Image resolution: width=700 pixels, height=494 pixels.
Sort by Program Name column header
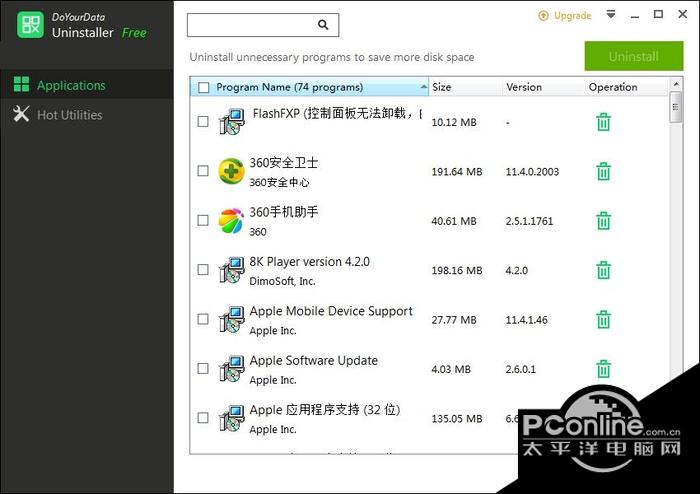tap(309, 87)
